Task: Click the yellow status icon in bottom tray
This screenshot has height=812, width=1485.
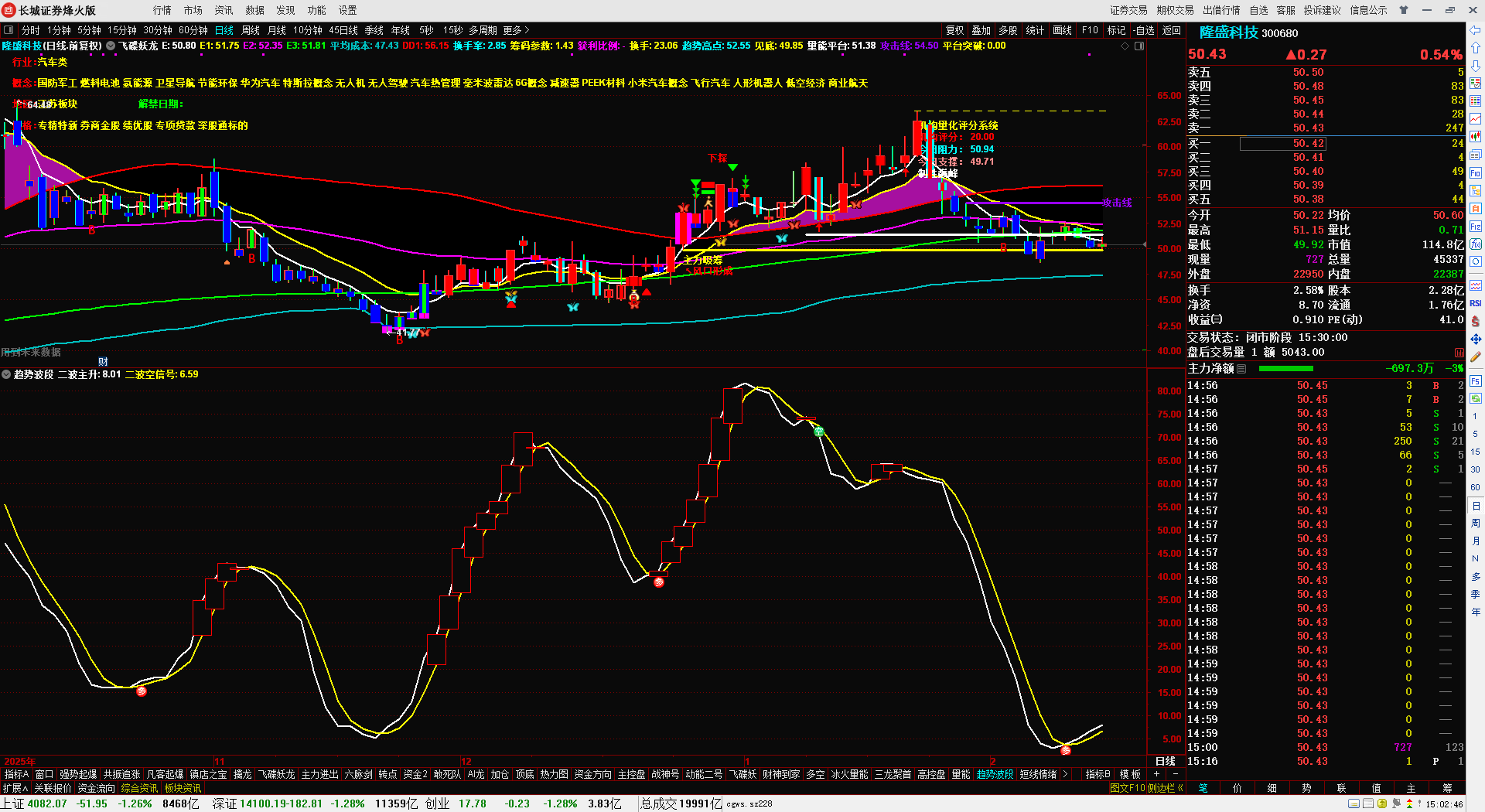Action: click(x=1382, y=803)
